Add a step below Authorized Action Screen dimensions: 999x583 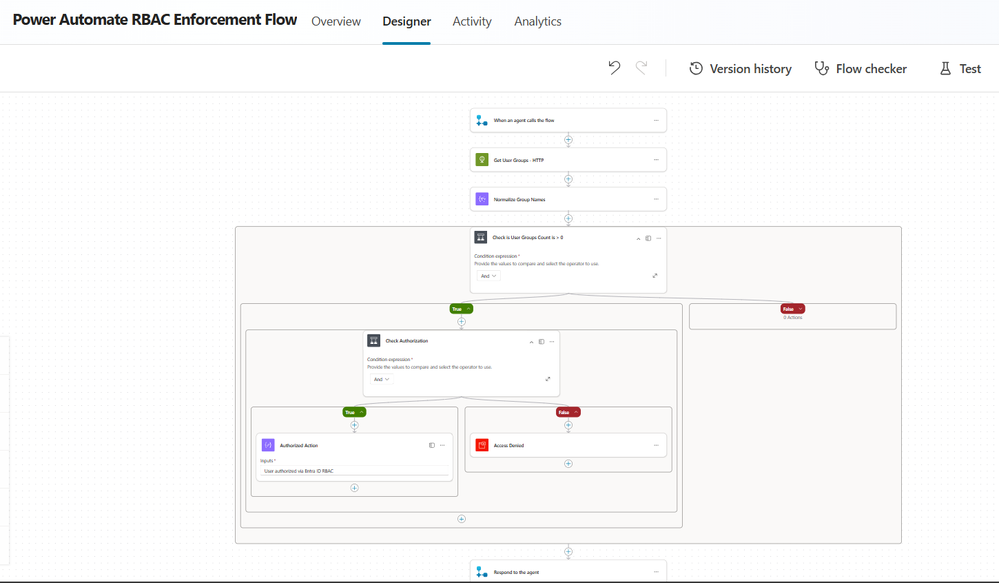(x=354, y=488)
